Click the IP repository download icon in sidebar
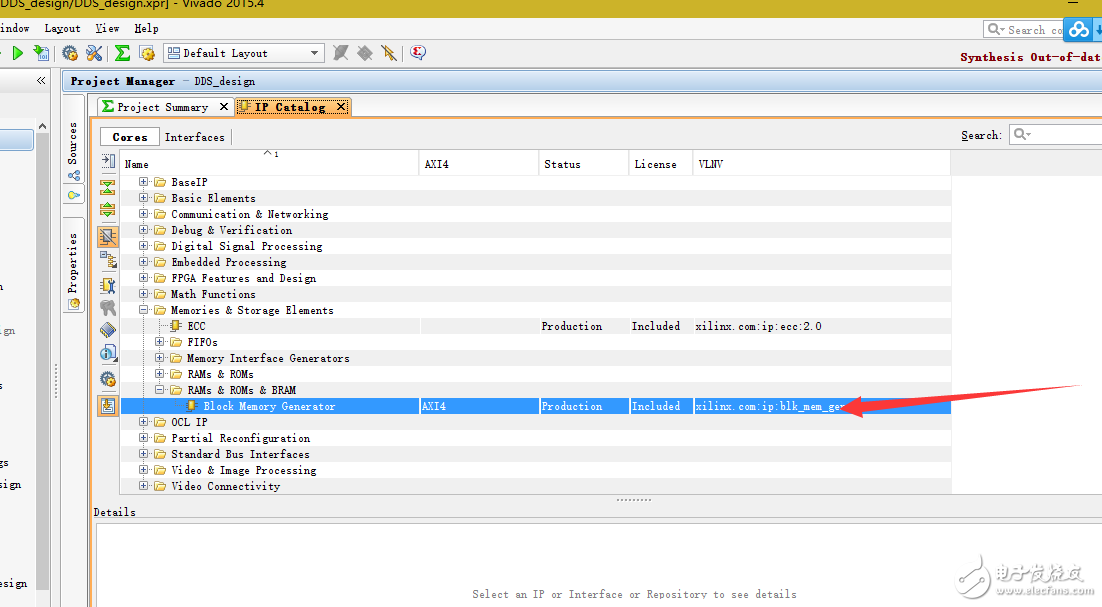Image resolution: width=1102 pixels, height=607 pixels. pyautogui.click(x=107, y=404)
